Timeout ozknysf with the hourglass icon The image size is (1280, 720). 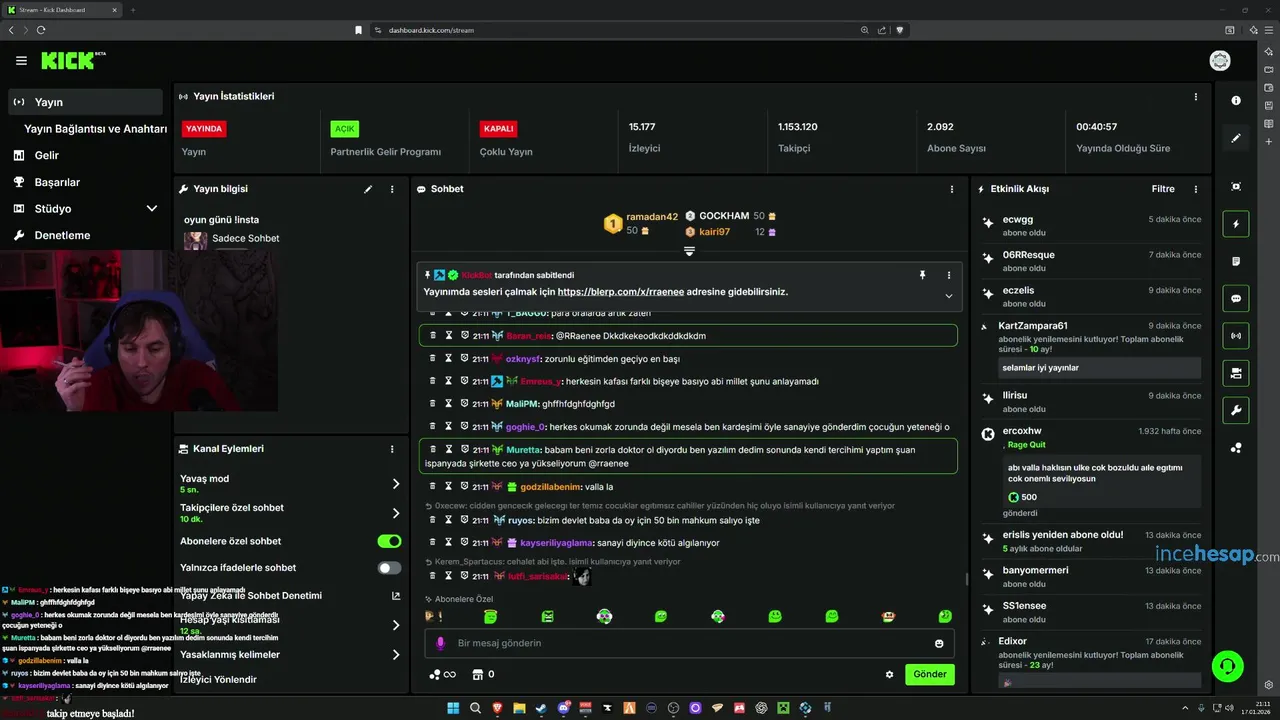[x=449, y=358]
